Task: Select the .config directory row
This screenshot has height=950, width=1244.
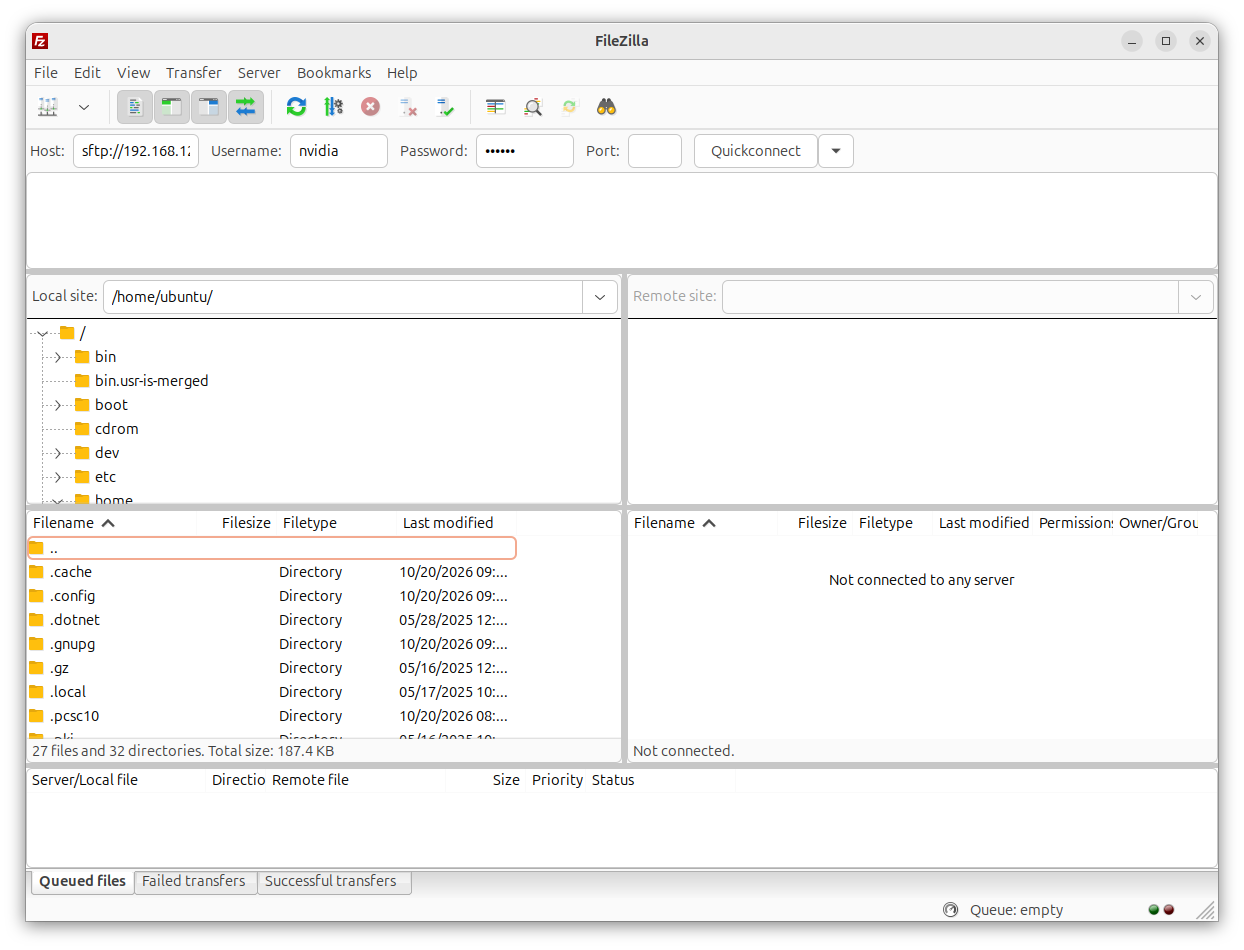Action: [x=272, y=596]
